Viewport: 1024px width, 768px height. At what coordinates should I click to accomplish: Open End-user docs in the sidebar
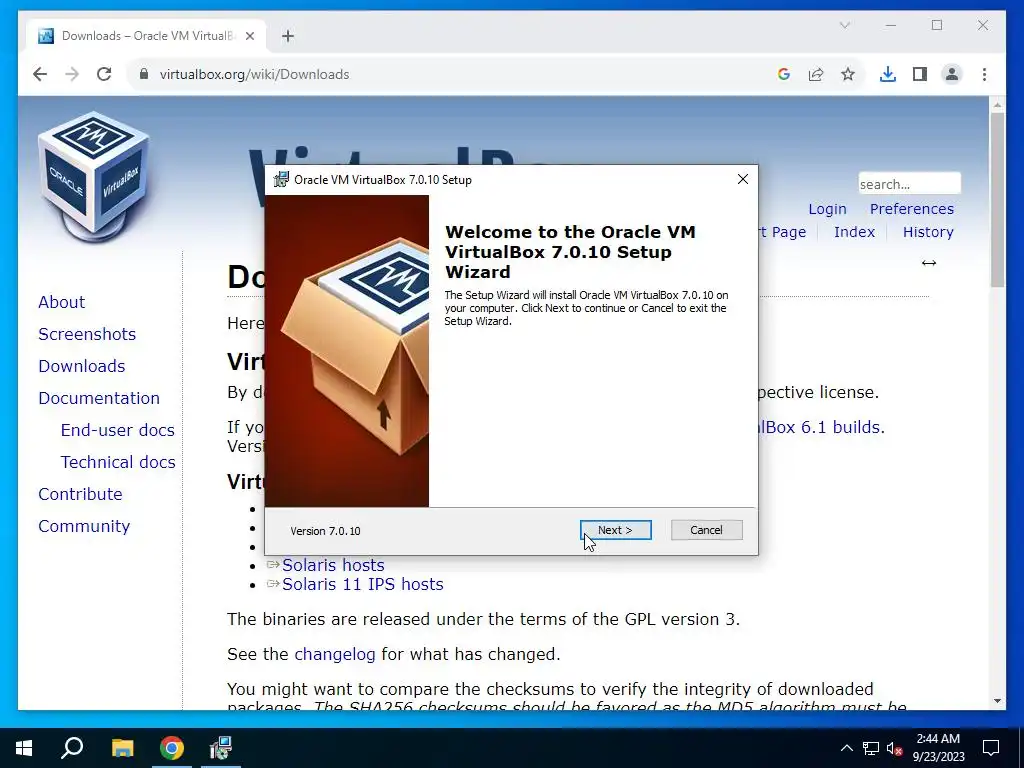[118, 430]
